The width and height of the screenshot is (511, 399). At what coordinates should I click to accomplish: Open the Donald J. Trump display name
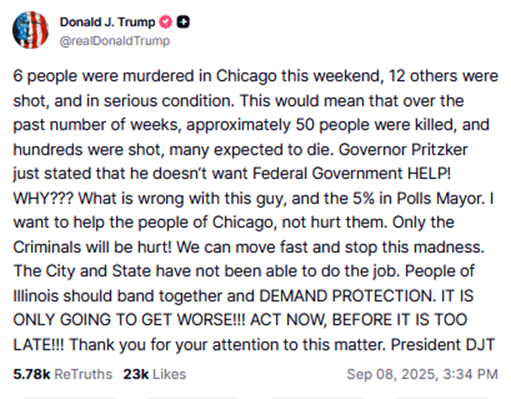107,22
